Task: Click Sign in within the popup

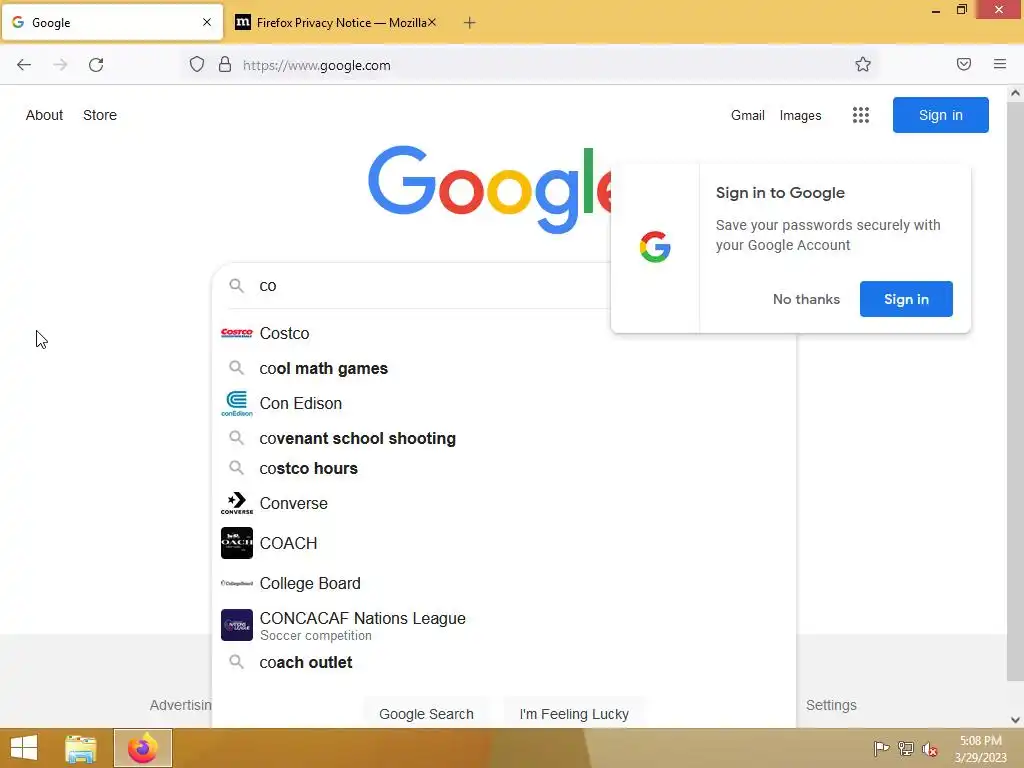Action: [x=906, y=299]
